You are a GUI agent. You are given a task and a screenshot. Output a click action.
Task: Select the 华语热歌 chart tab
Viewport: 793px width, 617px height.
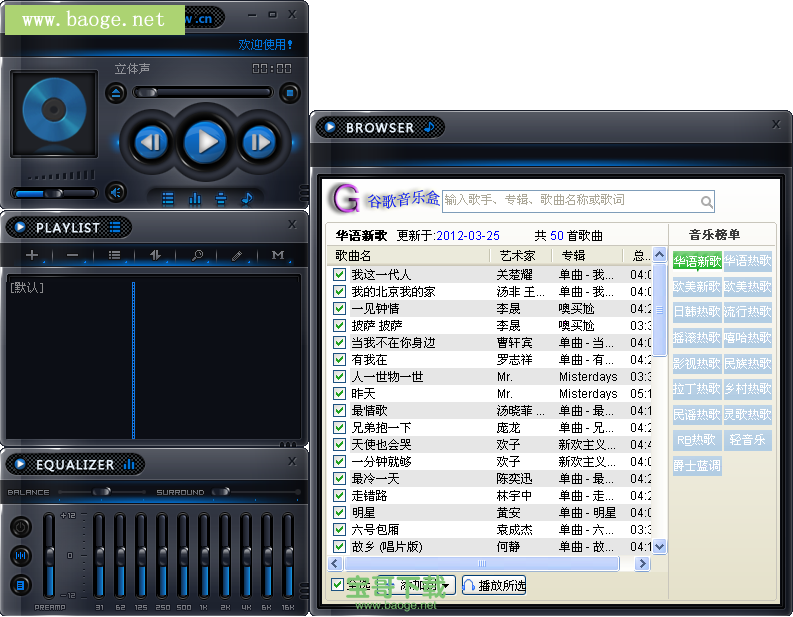tap(747, 261)
